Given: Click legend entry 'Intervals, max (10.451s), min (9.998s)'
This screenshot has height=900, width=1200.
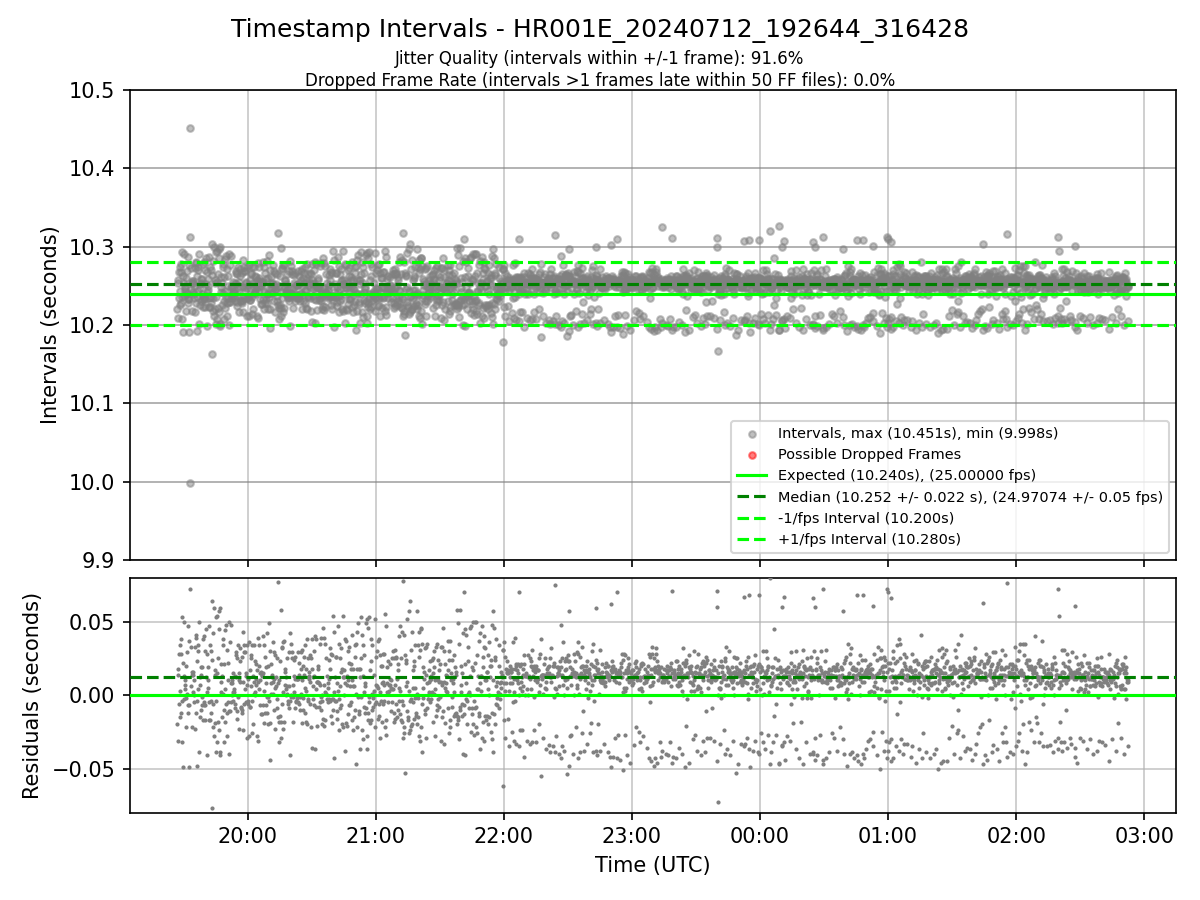Looking at the screenshot, I should (917, 433).
